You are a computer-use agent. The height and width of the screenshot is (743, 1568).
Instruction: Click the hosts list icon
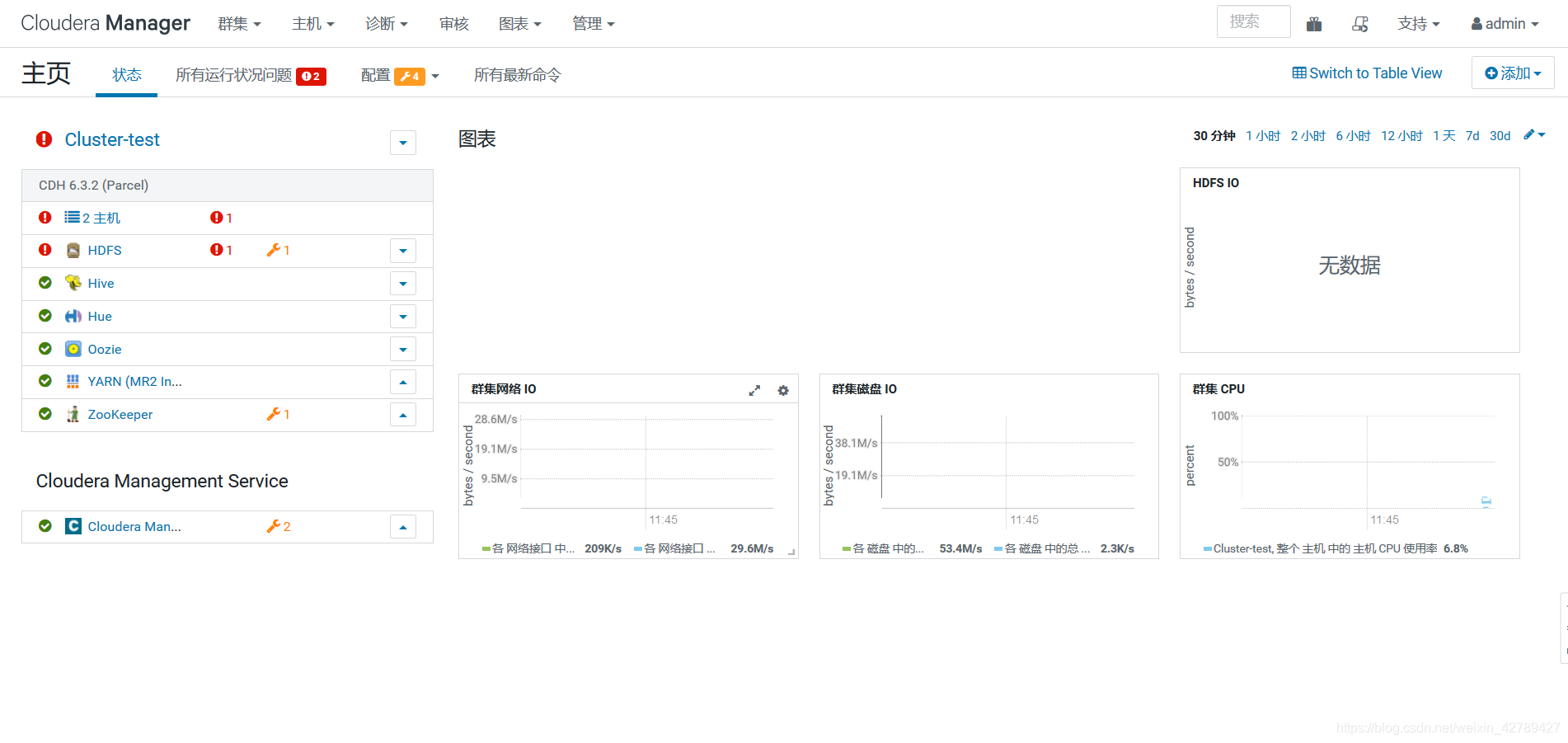(73, 218)
